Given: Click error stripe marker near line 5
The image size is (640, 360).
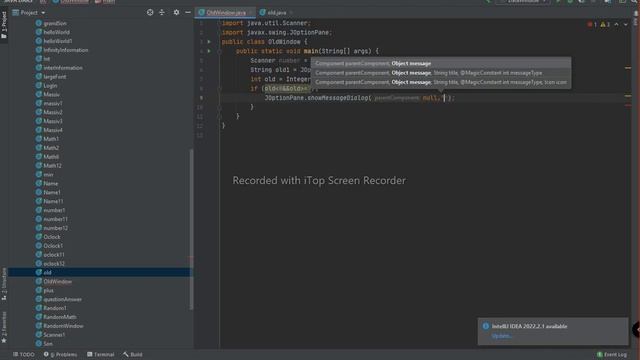Looking at the screenshot, I should tap(628, 68).
